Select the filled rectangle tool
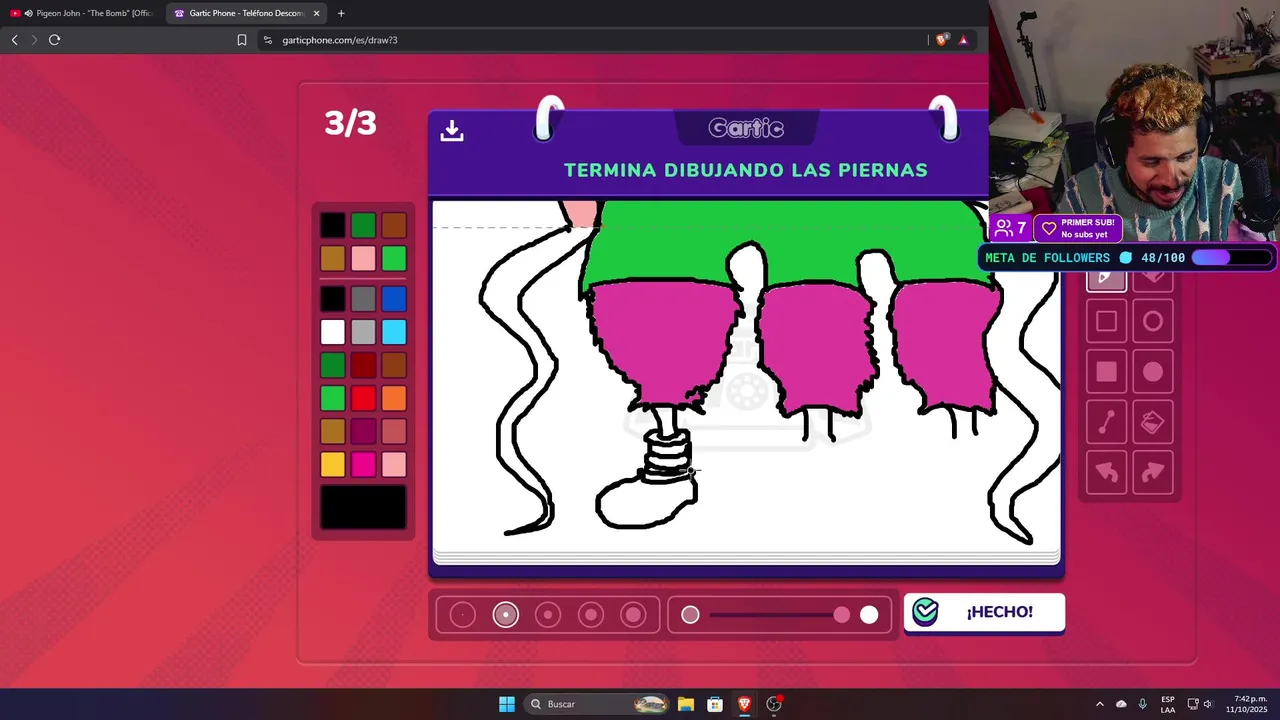1280x720 pixels. [x=1106, y=372]
